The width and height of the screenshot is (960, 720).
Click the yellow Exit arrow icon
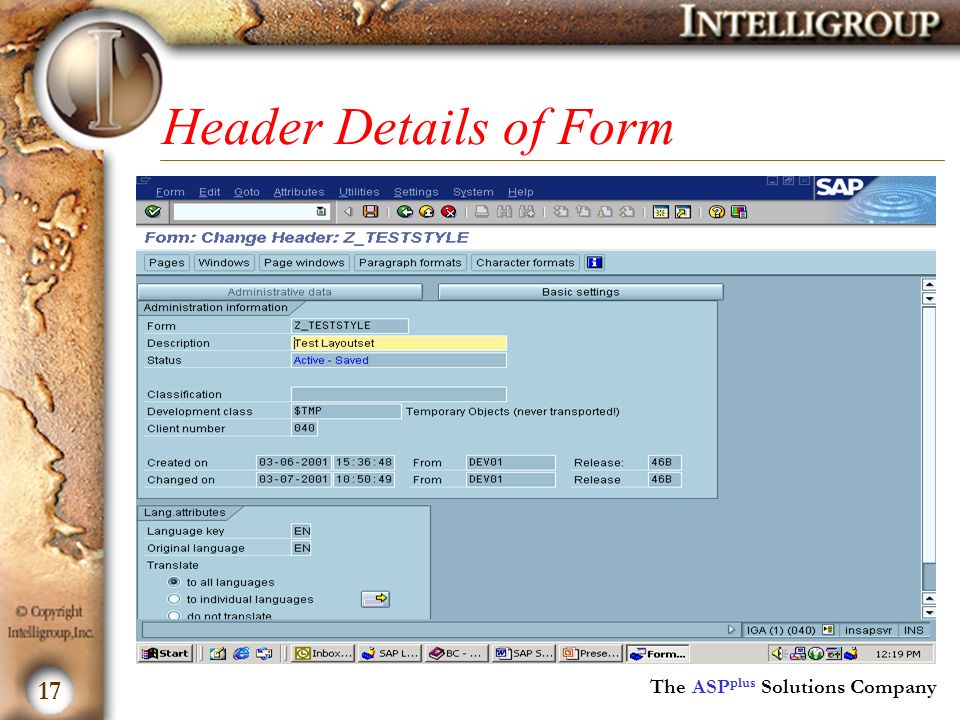427,212
